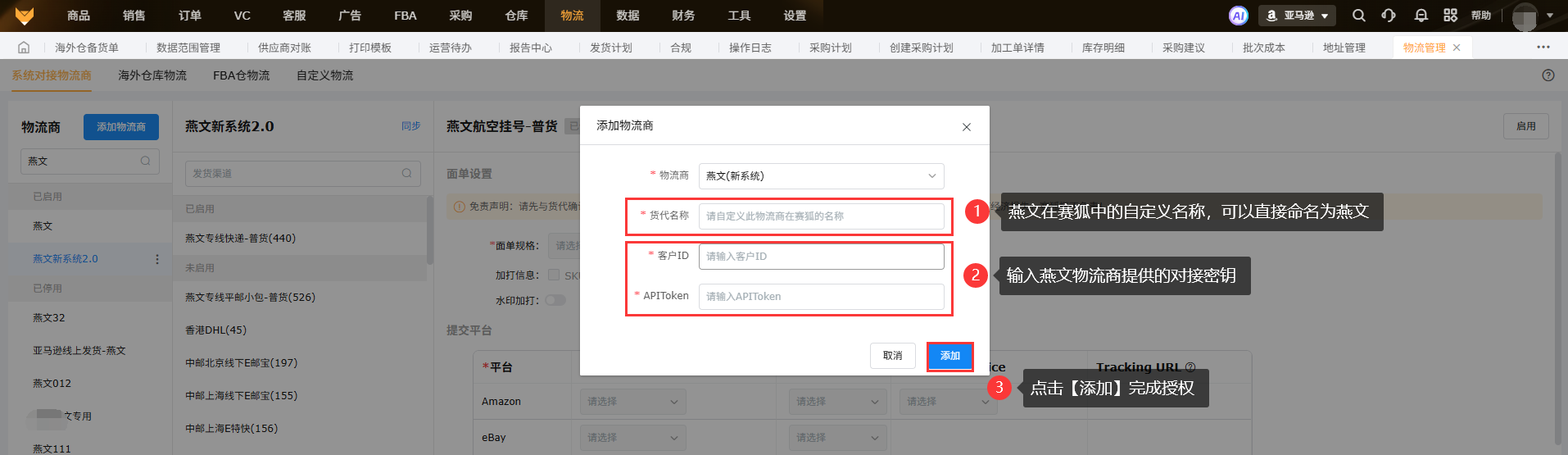Viewport: 1568px width, 455px height.
Task: Click the AI assistant icon
Action: point(1238,16)
